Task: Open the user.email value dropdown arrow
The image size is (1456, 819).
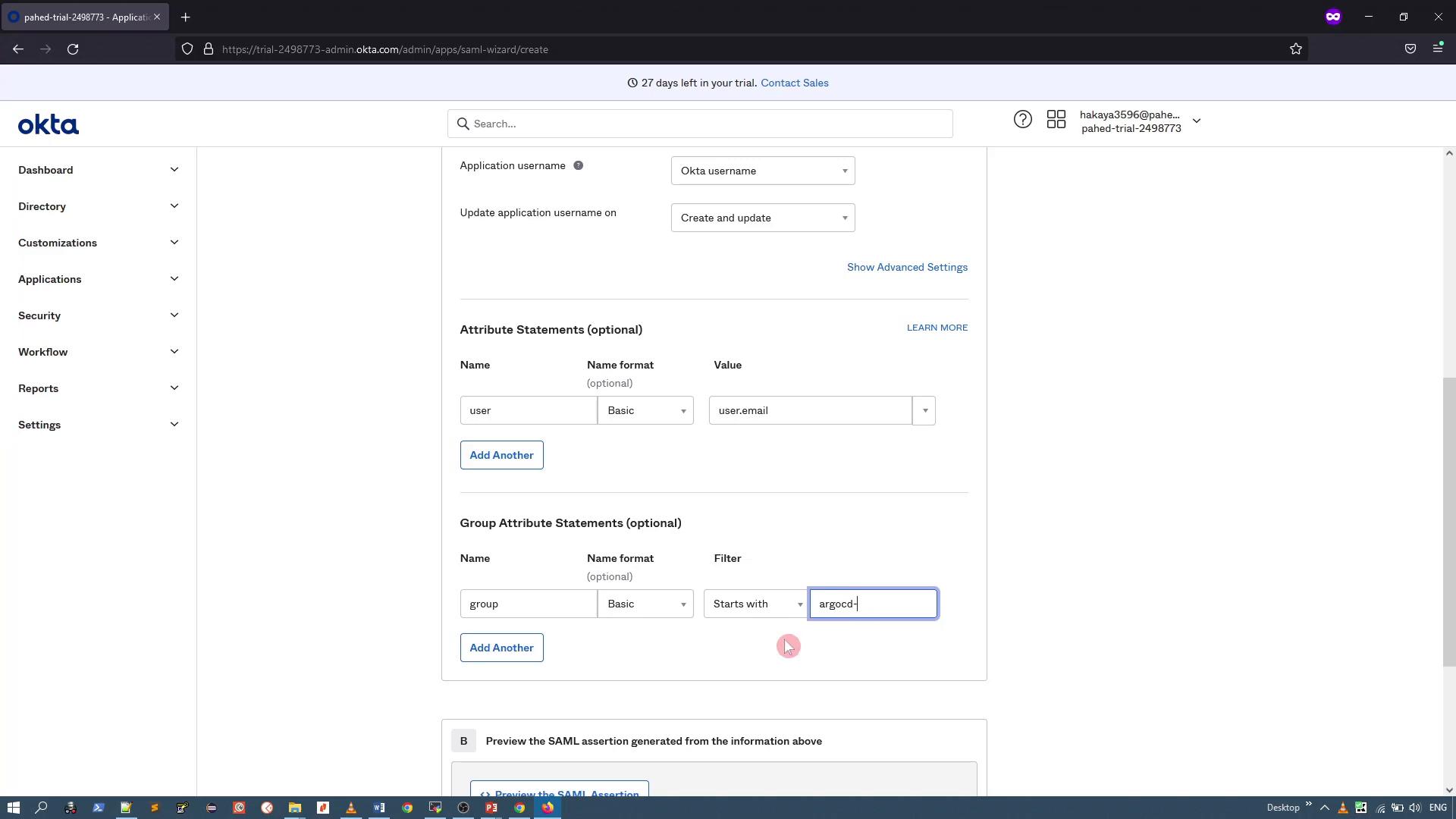Action: tap(924, 410)
